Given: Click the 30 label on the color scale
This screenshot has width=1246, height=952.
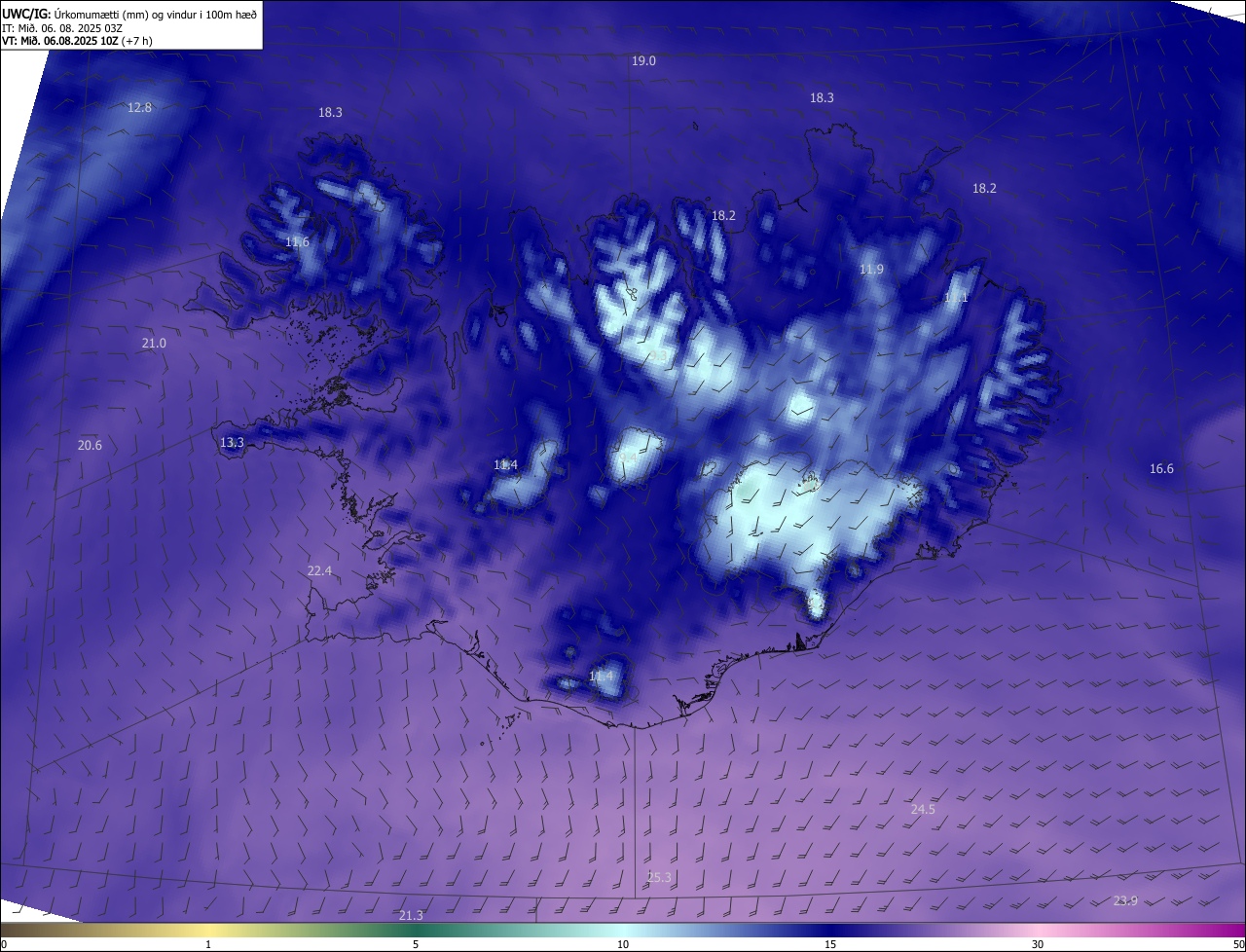Looking at the screenshot, I should tap(1038, 944).
